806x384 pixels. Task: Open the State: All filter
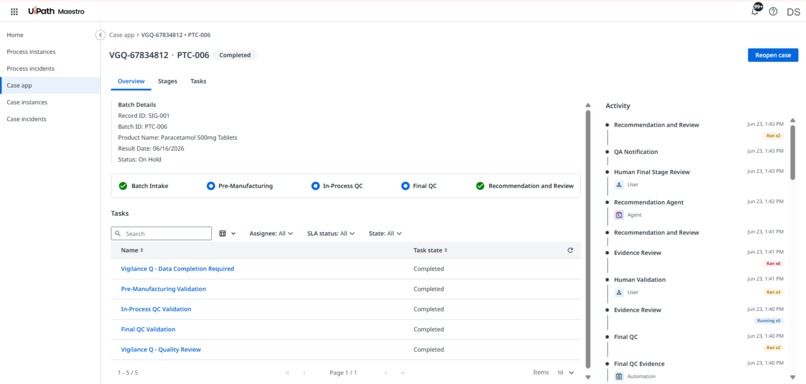coord(385,233)
